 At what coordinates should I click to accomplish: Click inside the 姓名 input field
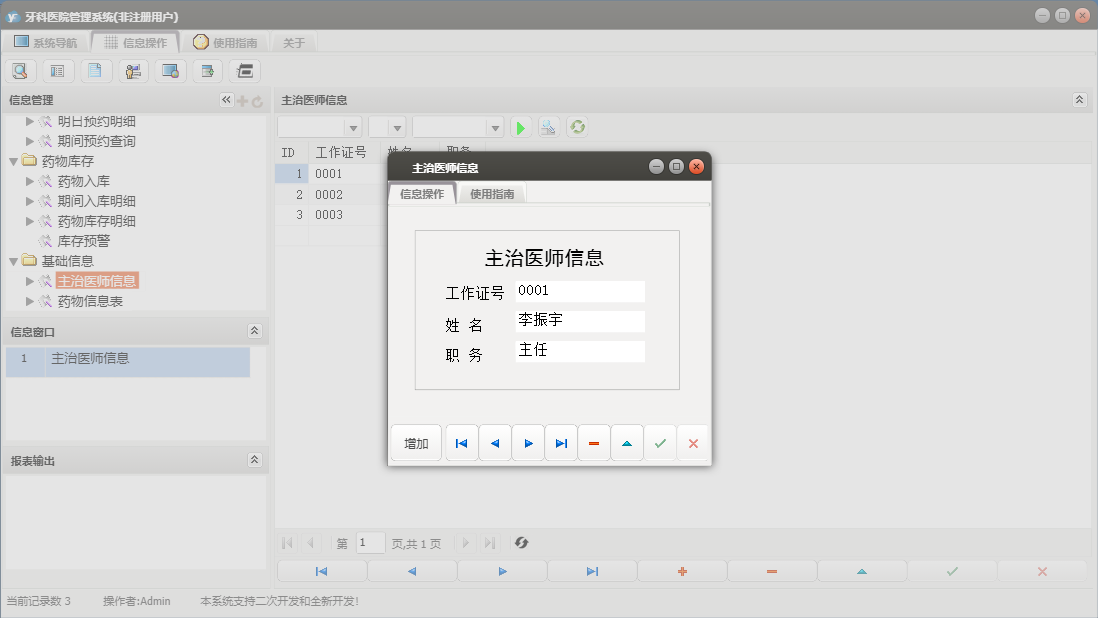click(x=580, y=321)
